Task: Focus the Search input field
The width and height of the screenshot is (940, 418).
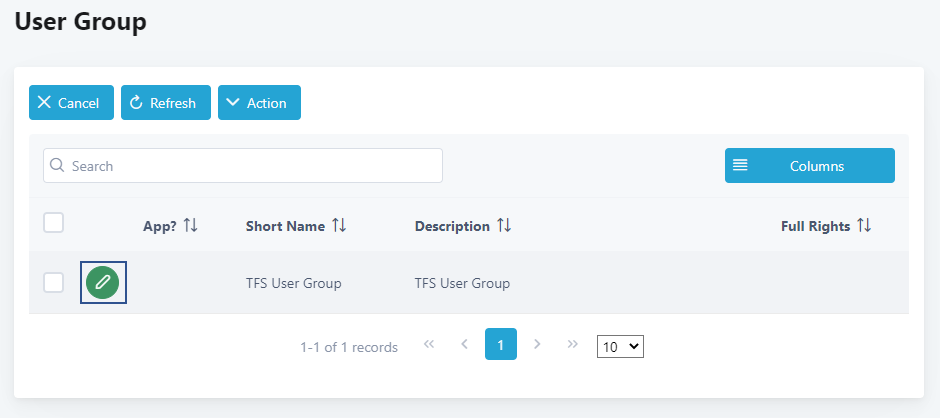Action: pos(250,166)
